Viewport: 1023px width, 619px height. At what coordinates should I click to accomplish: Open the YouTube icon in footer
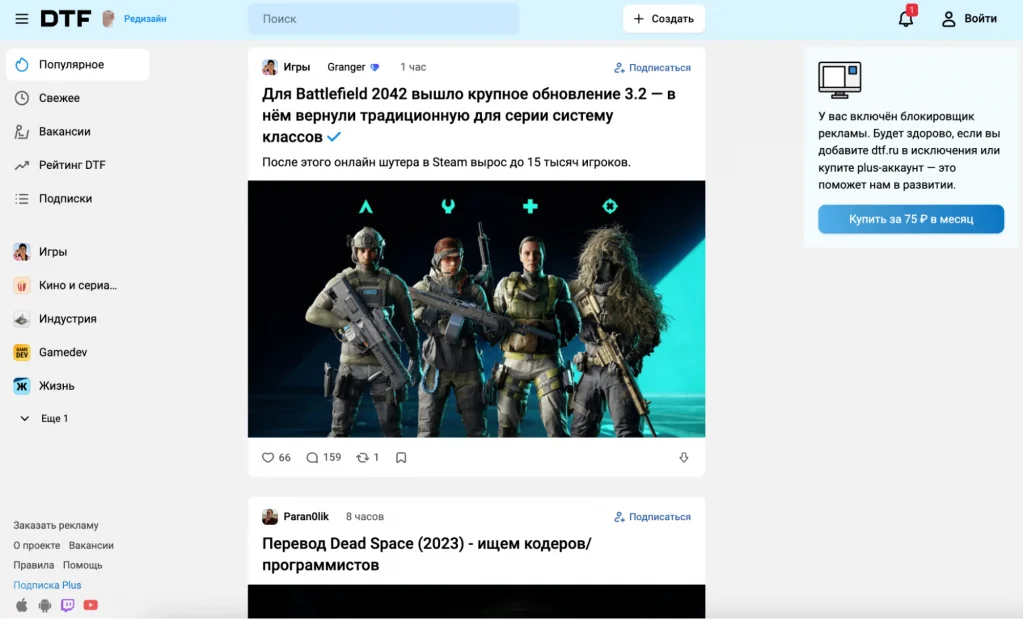tap(91, 605)
